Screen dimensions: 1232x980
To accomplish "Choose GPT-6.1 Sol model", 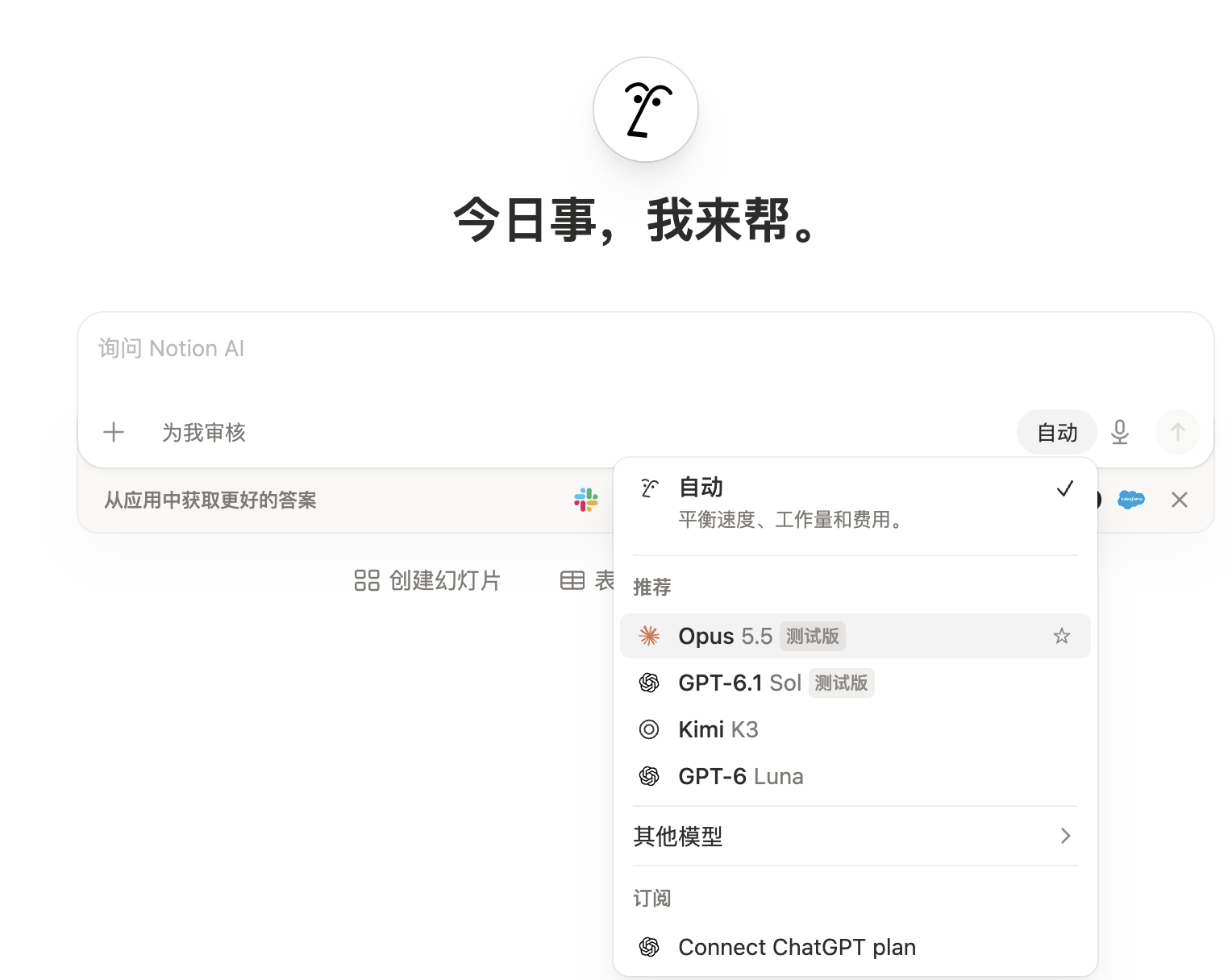I will pyautogui.click(x=855, y=683).
